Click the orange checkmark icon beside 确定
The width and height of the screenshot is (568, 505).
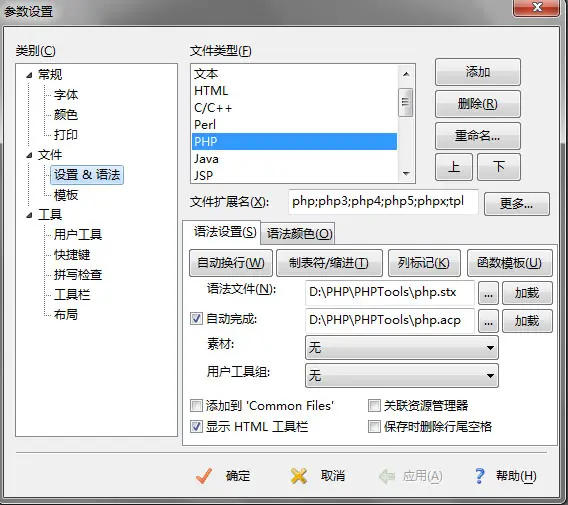pyautogui.click(x=204, y=476)
